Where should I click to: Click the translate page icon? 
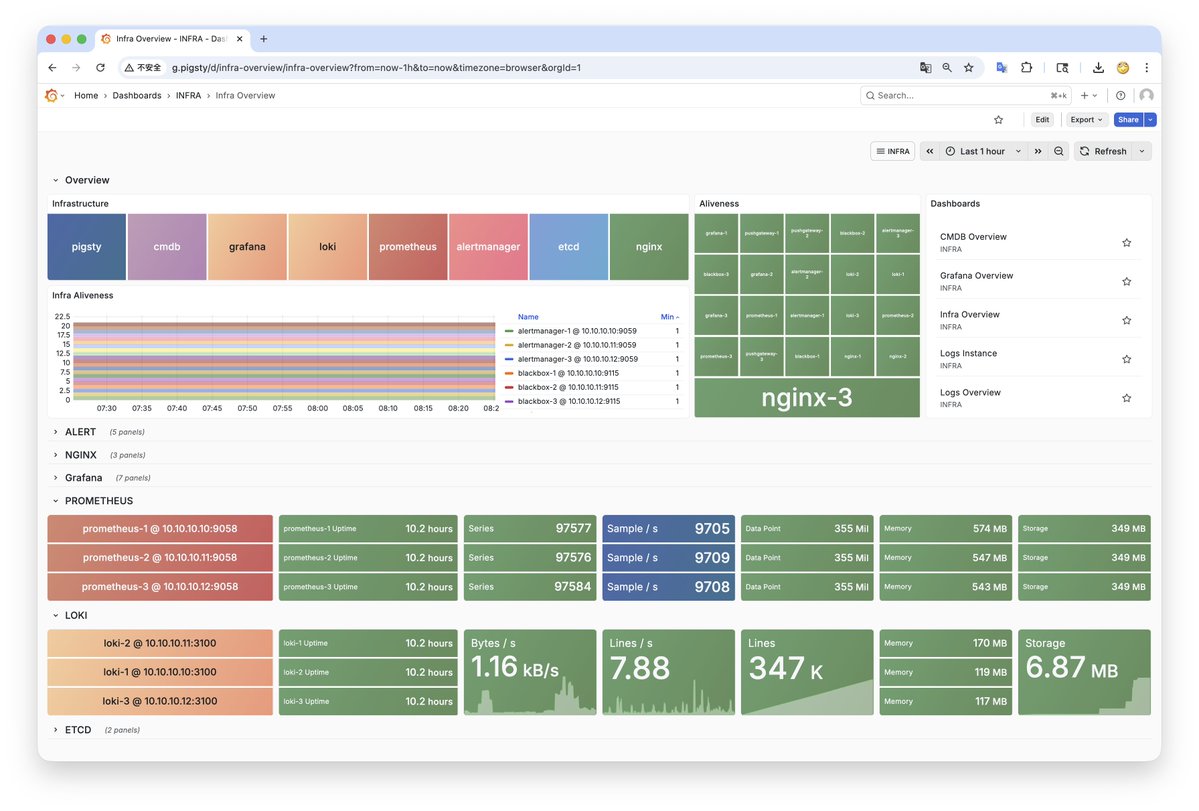[925, 67]
